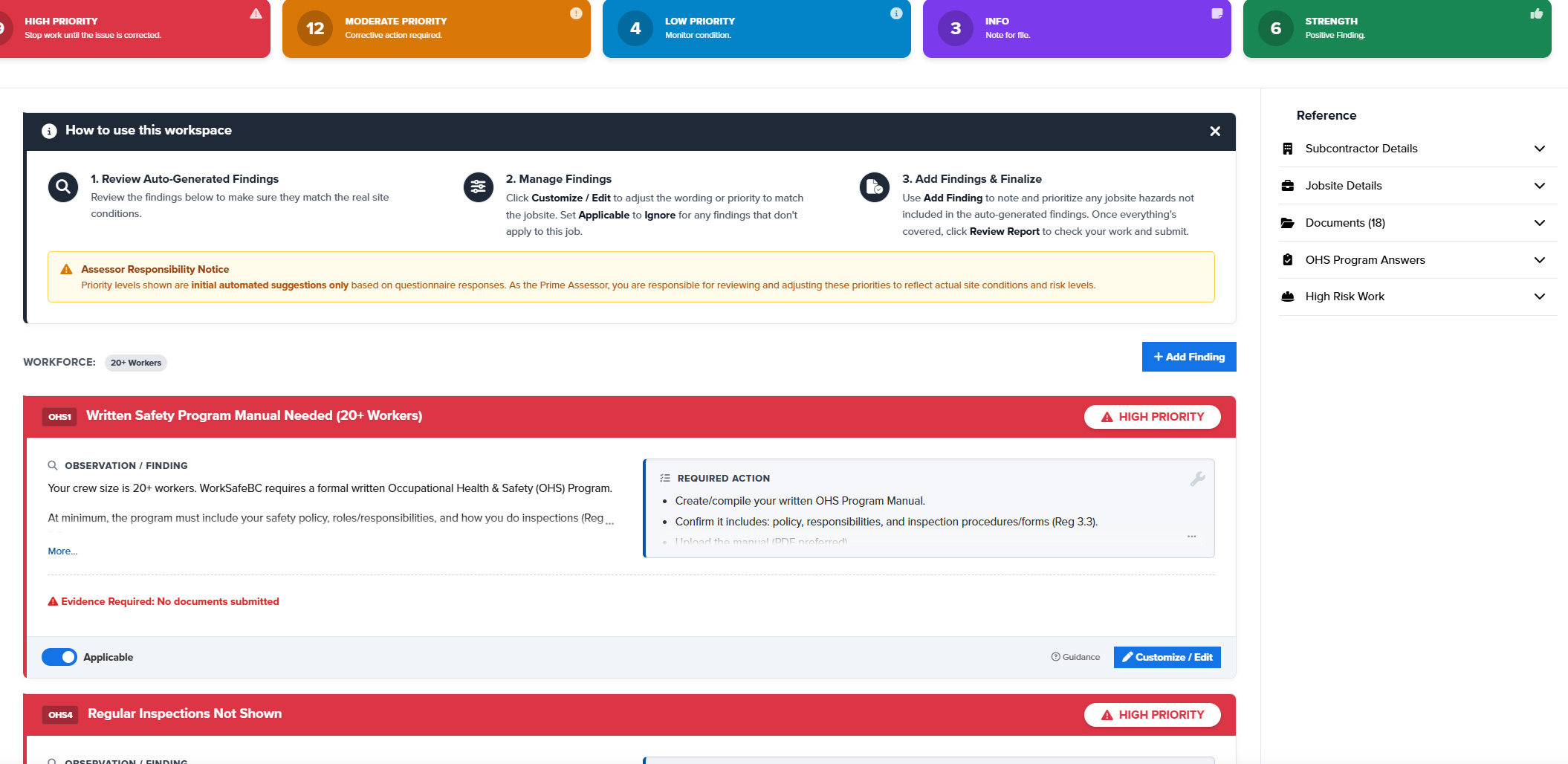This screenshot has width=1568, height=764.
Task: Click the note icon on Info card
Action: tap(1217, 14)
